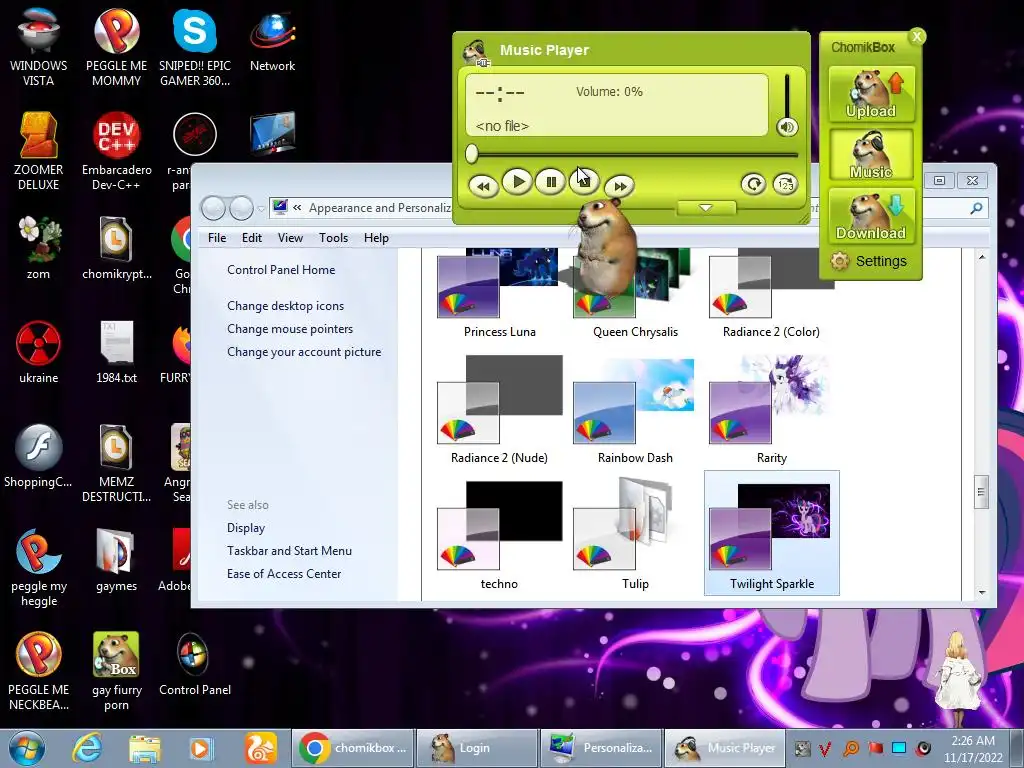Click the Windows Start button

point(27,748)
